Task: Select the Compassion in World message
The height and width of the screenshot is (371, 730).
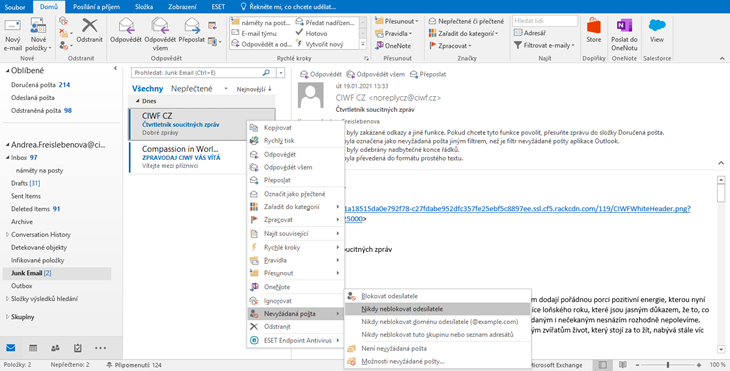Action: point(202,157)
